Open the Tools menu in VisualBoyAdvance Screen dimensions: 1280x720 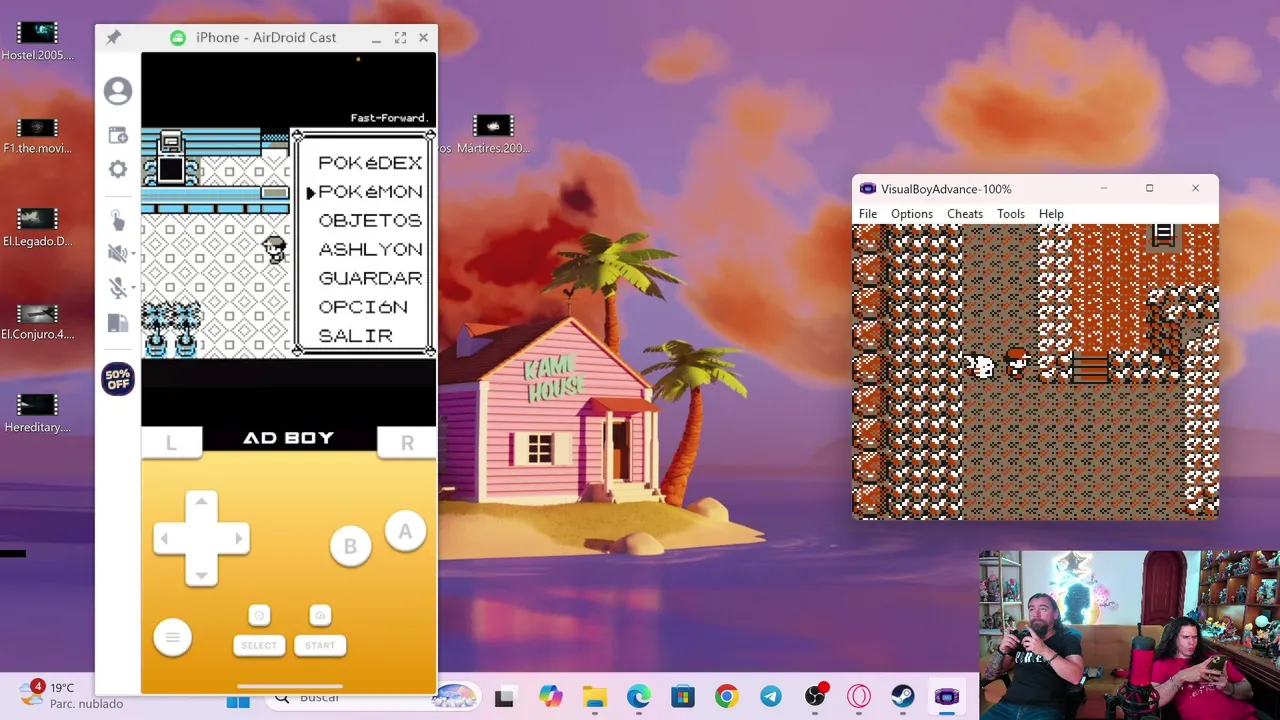pos(1011,213)
